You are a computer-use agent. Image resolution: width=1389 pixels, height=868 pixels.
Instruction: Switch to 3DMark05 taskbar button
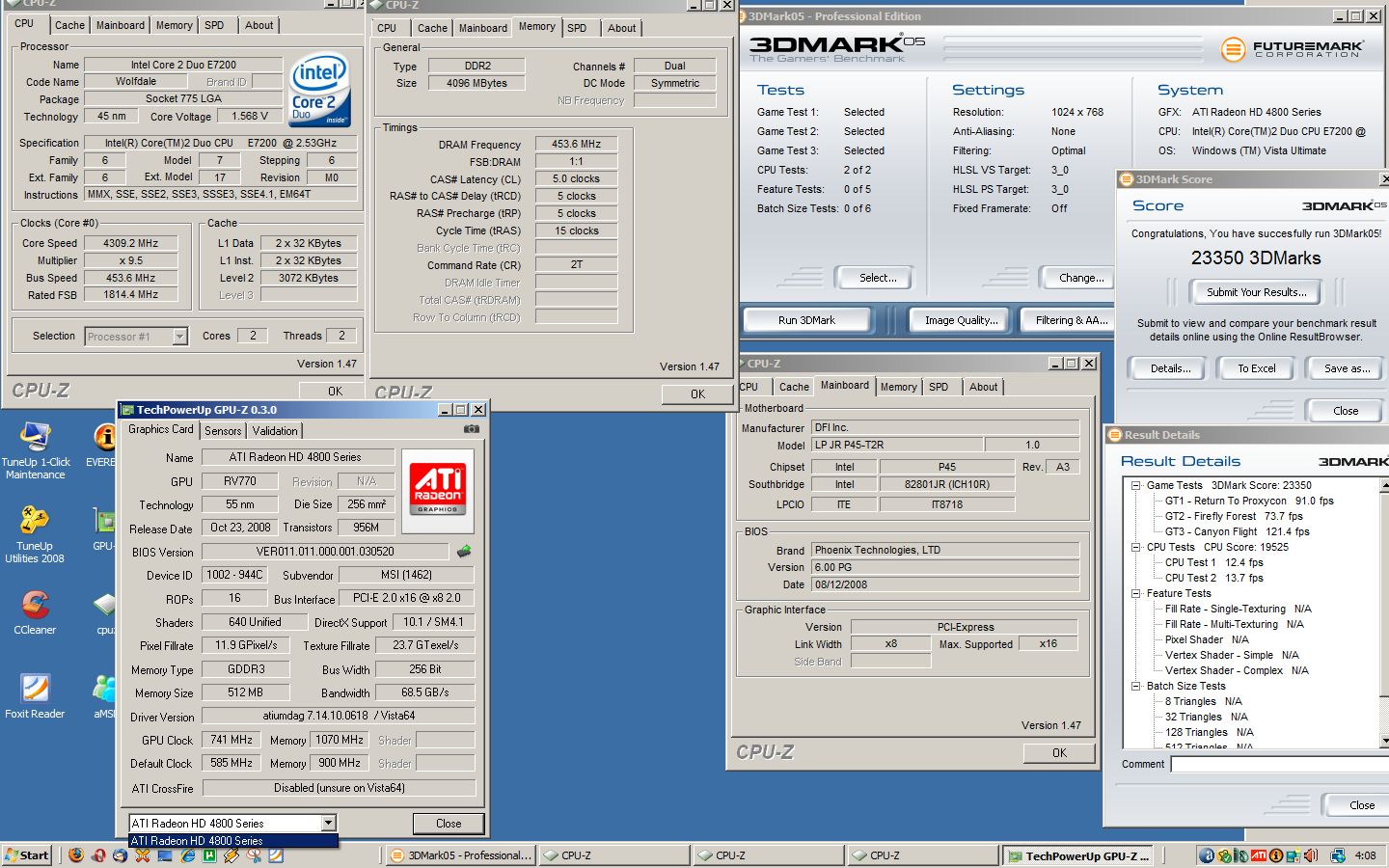[x=461, y=855]
